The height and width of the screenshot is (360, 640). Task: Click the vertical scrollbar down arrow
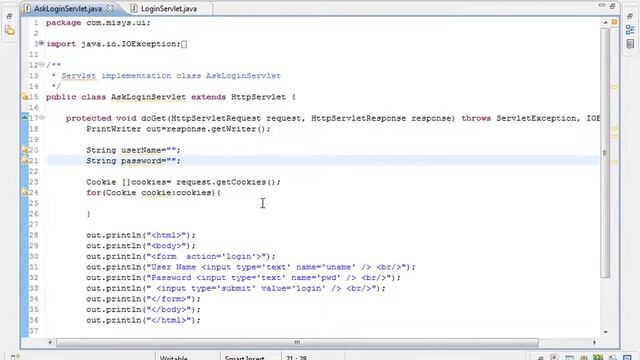605,332
